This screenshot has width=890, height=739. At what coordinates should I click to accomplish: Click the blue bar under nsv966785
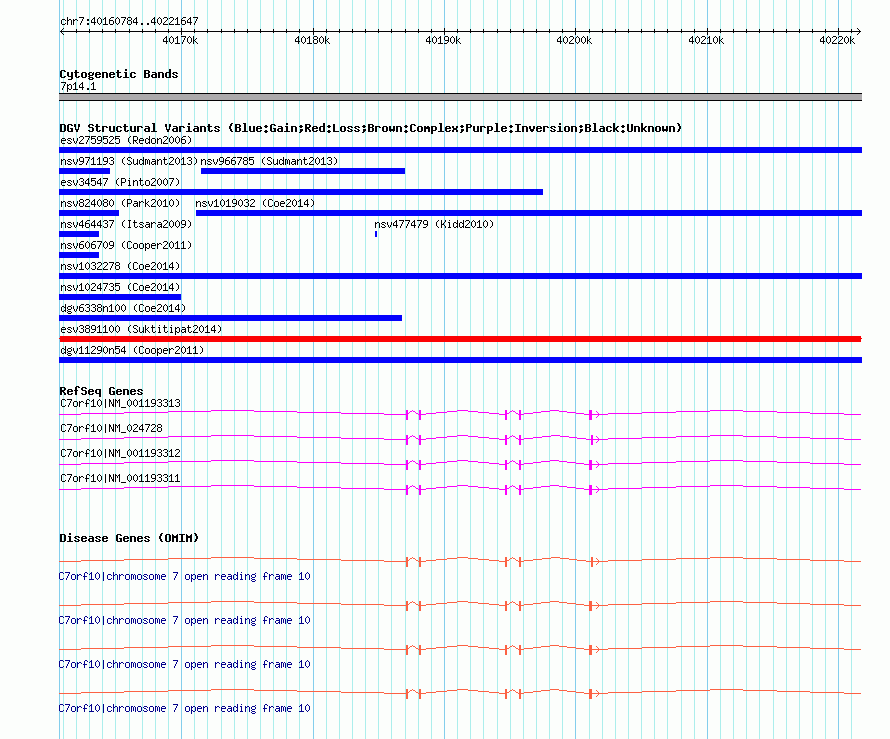(303, 171)
